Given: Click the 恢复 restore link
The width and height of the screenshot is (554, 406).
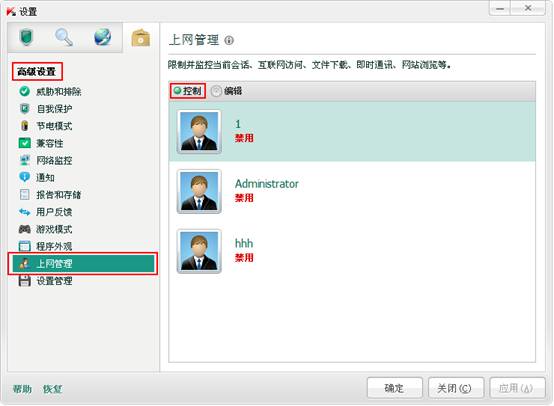Looking at the screenshot, I should click(x=52, y=389).
